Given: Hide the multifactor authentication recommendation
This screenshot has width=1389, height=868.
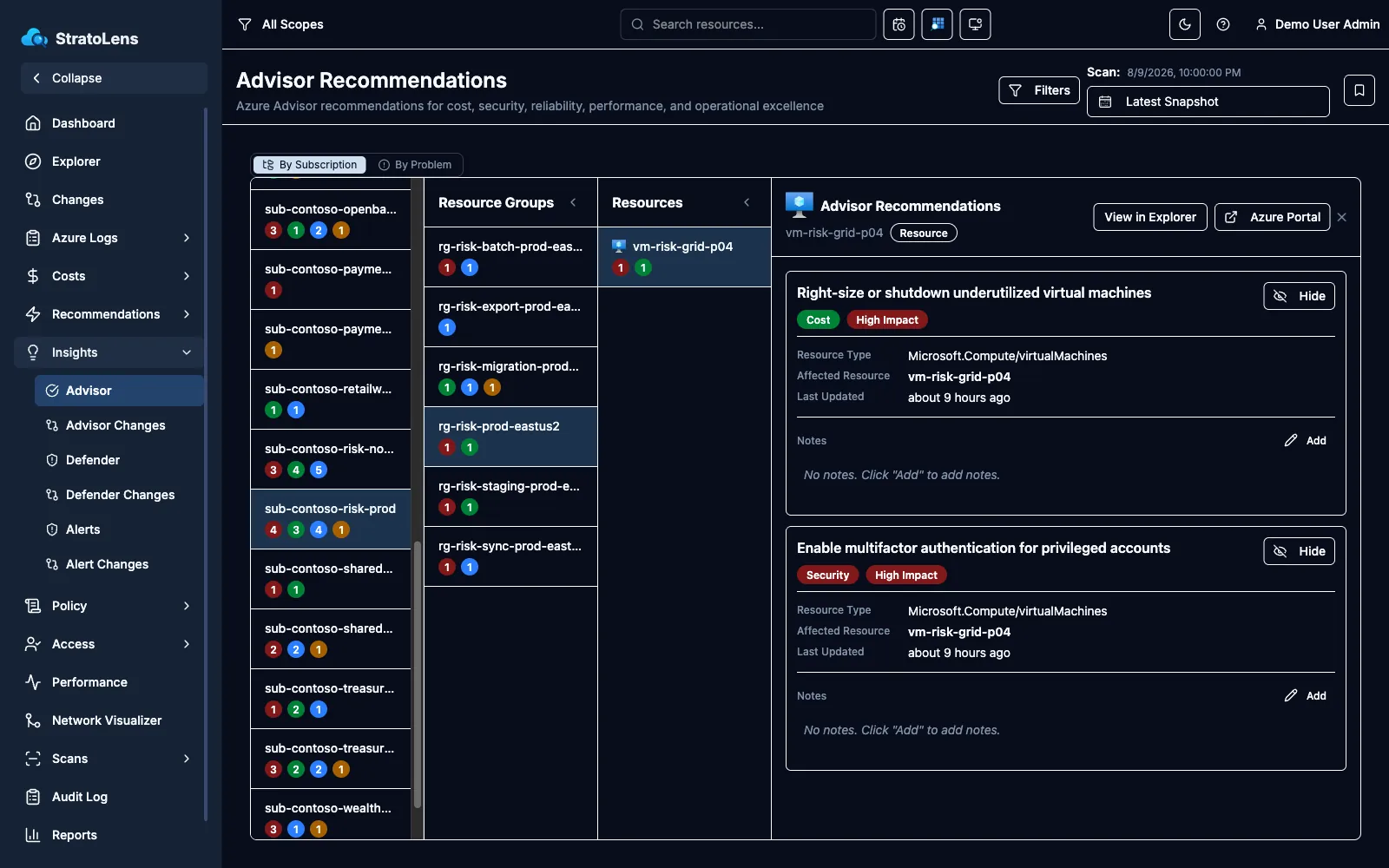Looking at the screenshot, I should [1299, 551].
